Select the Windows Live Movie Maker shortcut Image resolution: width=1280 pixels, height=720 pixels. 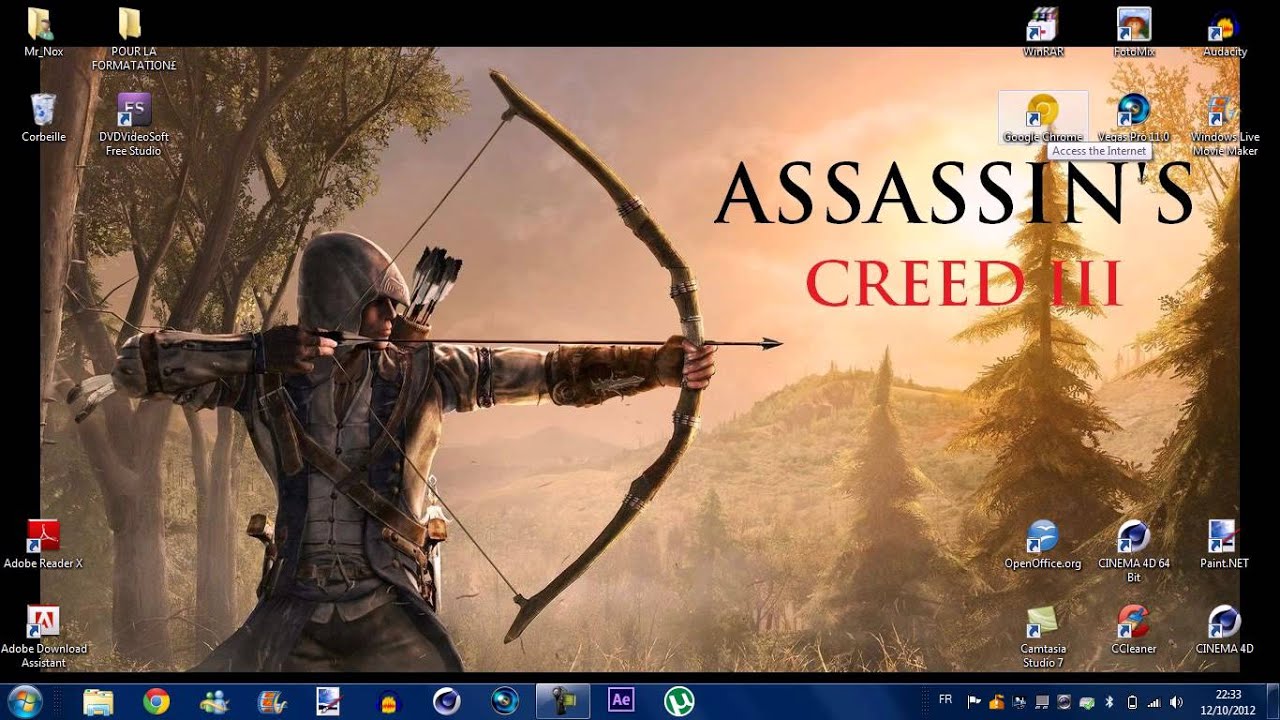(x=1224, y=124)
